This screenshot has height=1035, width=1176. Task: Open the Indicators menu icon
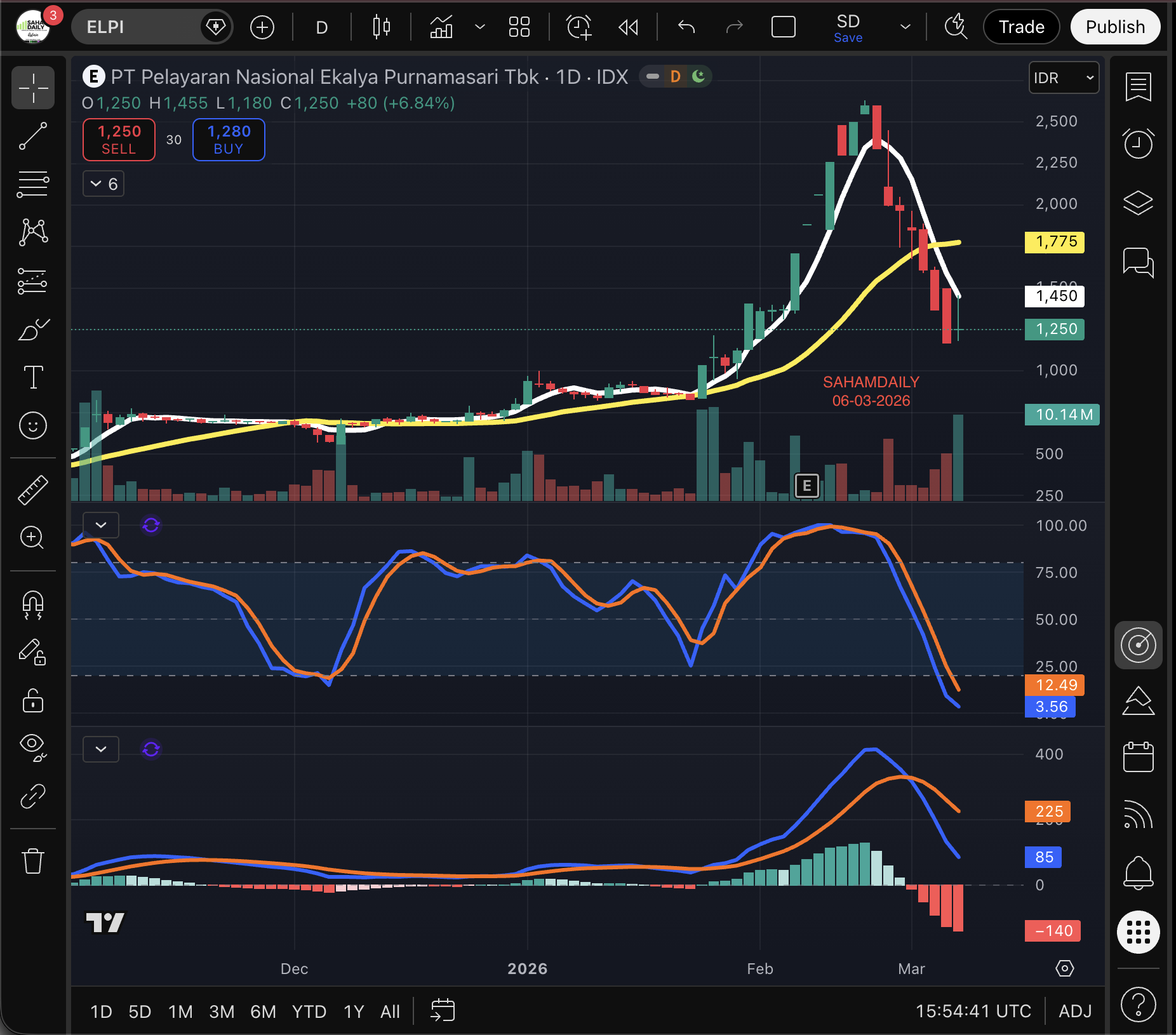(441, 27)
